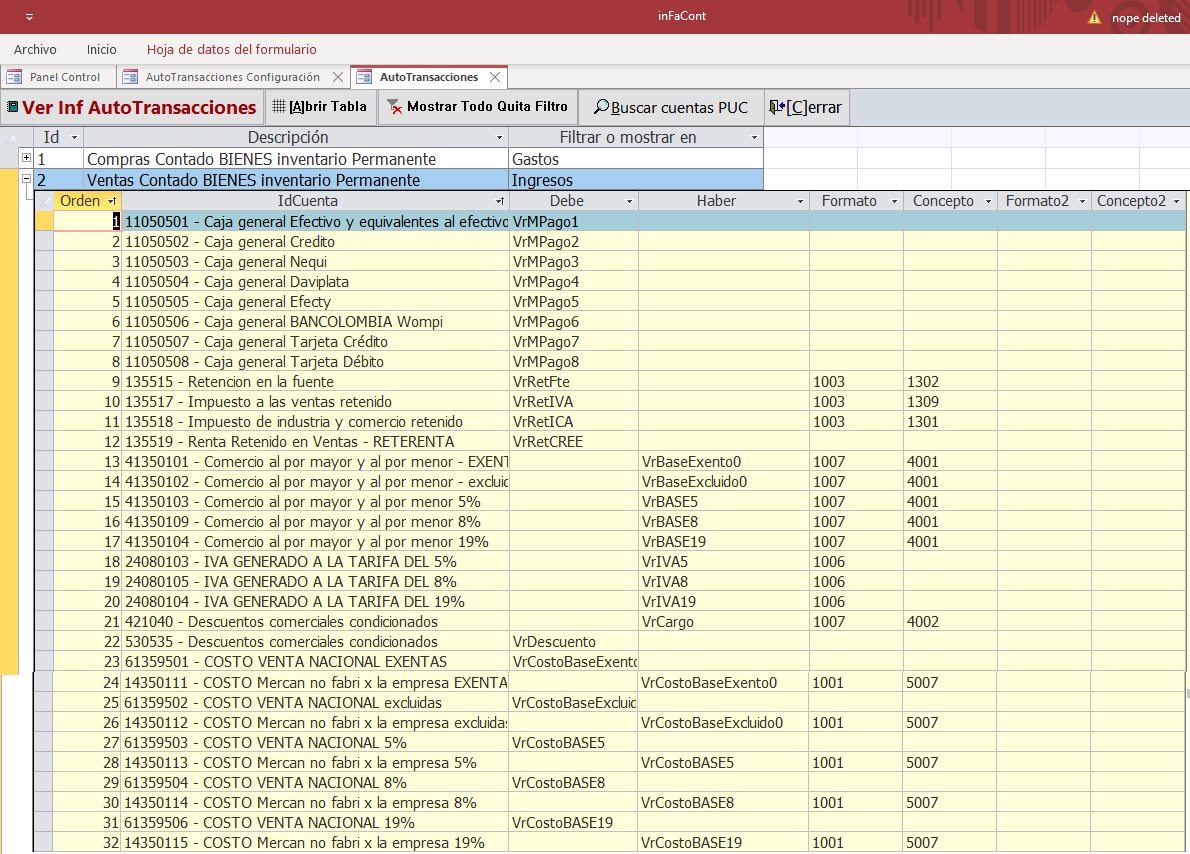Image resolution: width=1190 pixels, height=854 pixels.
Task: Open the Quick Access Toolbar customize arrow
Action: click(x=29, y=17)
